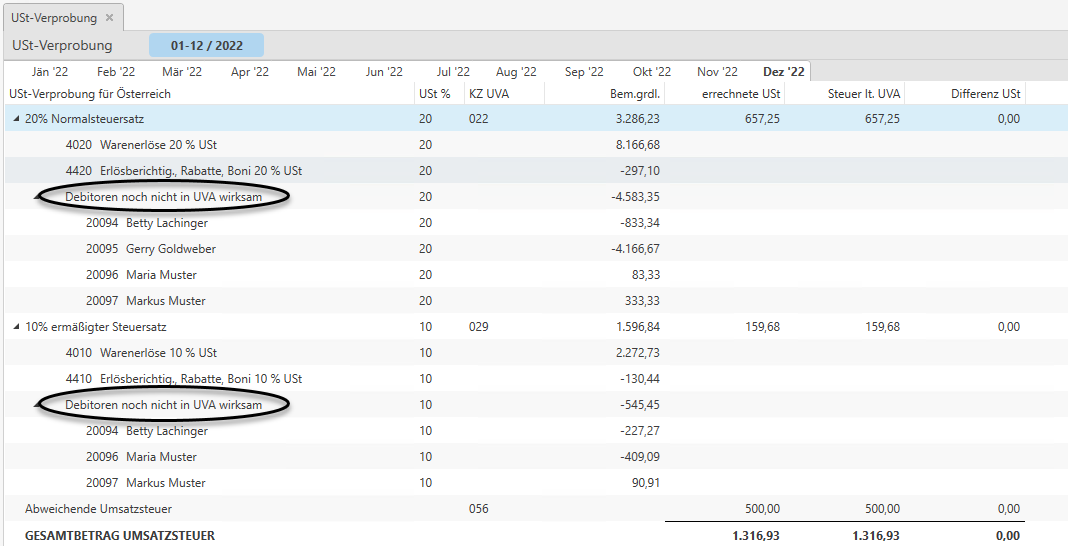Viewport: 1068px width, 546px height.
Task: Sort by the Differenz USt column header
Action: (x=985, y=94)
